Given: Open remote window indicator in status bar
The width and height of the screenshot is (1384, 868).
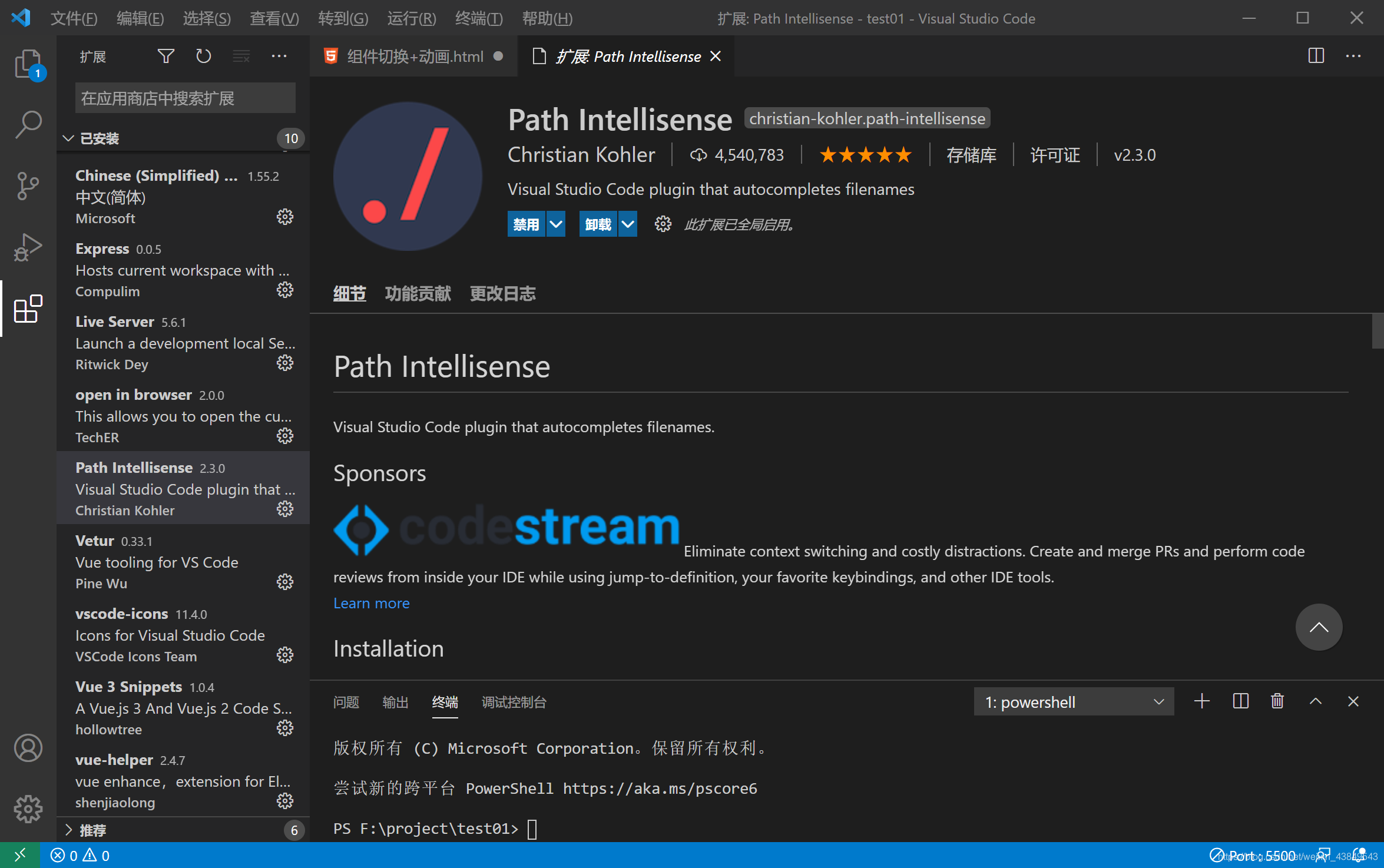Looking at the screenshot, I should [x=20, y=855].
